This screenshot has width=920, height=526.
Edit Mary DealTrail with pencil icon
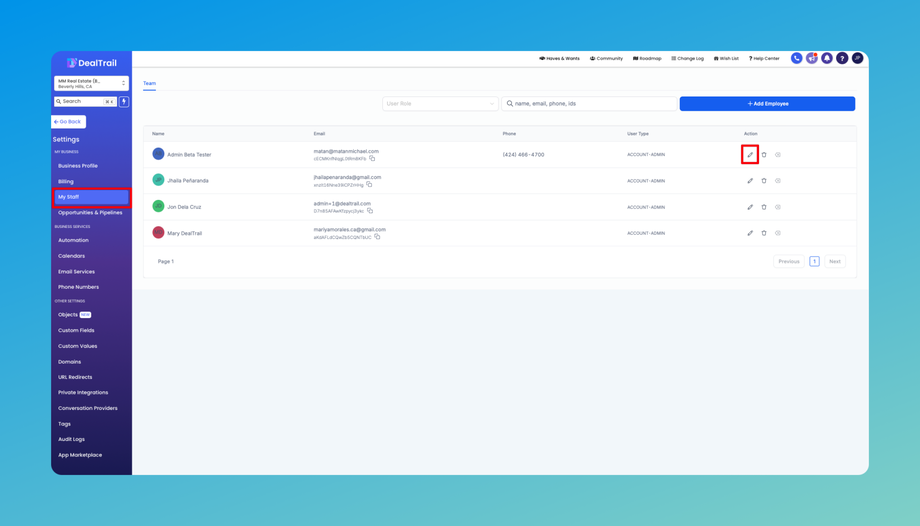click(750, 233)
